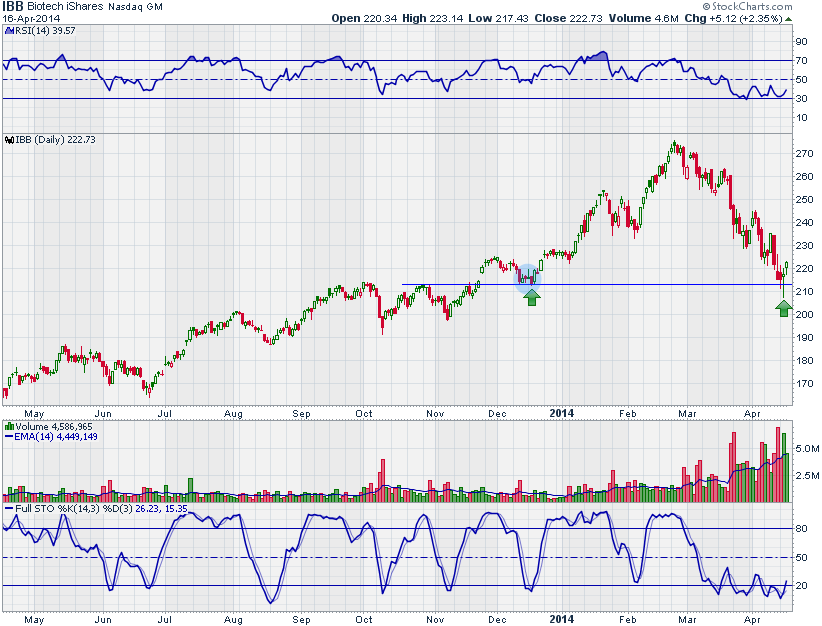The height and width of the screenshot is (626, 822).
Task: Click the Nasdaq GM exchange label
Action: (135, 7)
